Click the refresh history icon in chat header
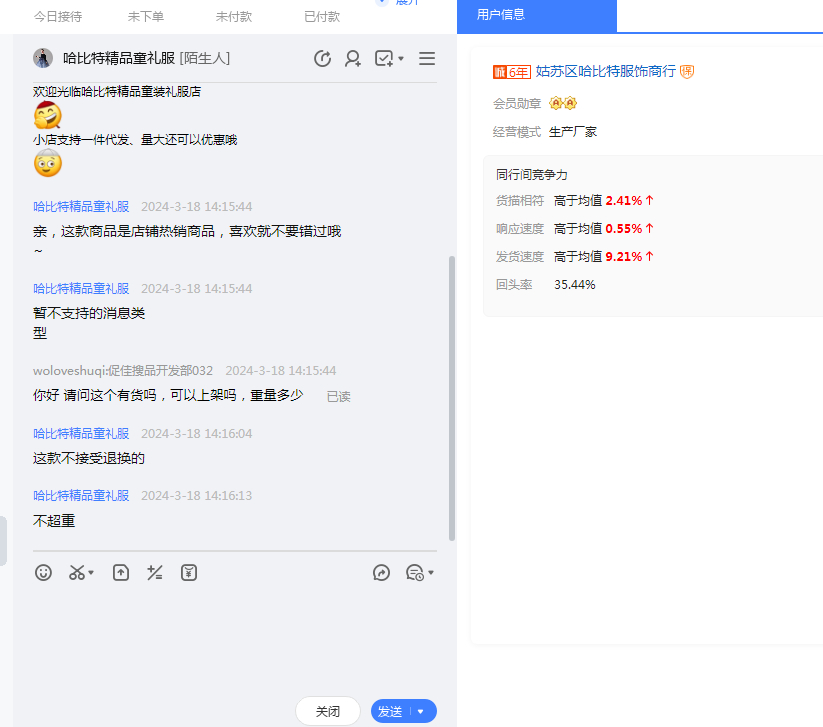The width and height of the screenshot is (823, 727). (x=322, y=59)
